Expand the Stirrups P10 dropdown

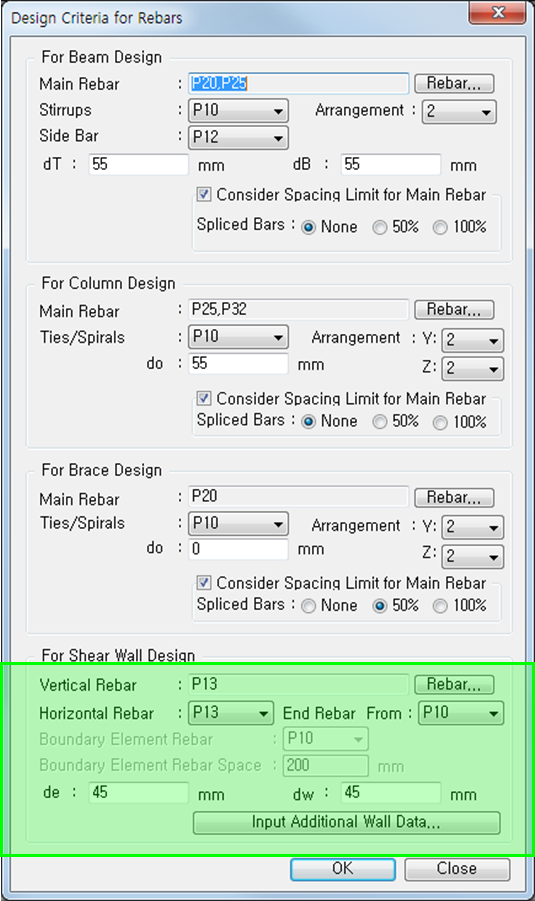click(x=238, y=110)
